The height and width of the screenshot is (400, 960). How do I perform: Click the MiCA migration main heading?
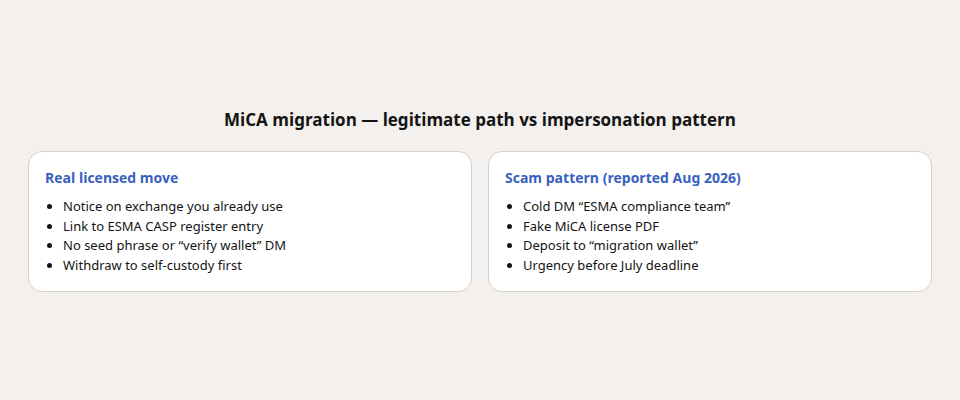tap(479, 119)
